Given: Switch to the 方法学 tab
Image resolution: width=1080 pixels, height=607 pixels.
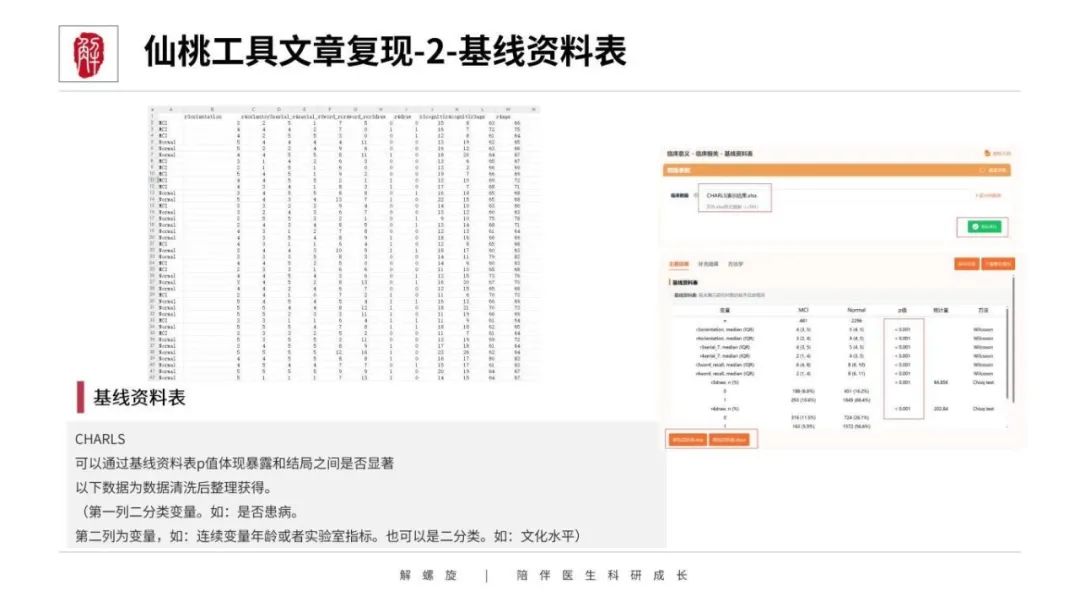Looking at the screenshot, I should tap(736, 265).
